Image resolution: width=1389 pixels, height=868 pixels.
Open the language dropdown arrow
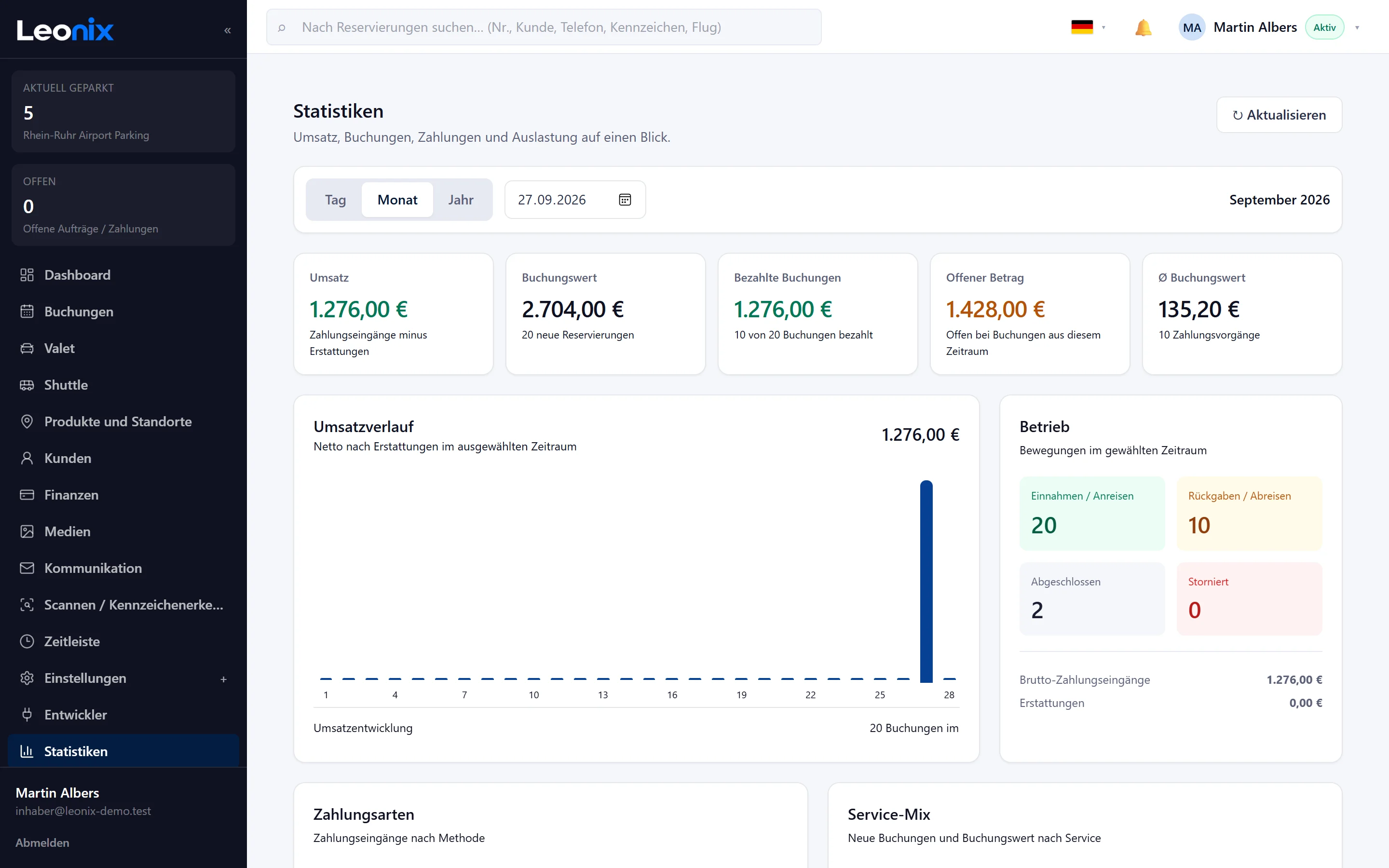click(1103, 27)
